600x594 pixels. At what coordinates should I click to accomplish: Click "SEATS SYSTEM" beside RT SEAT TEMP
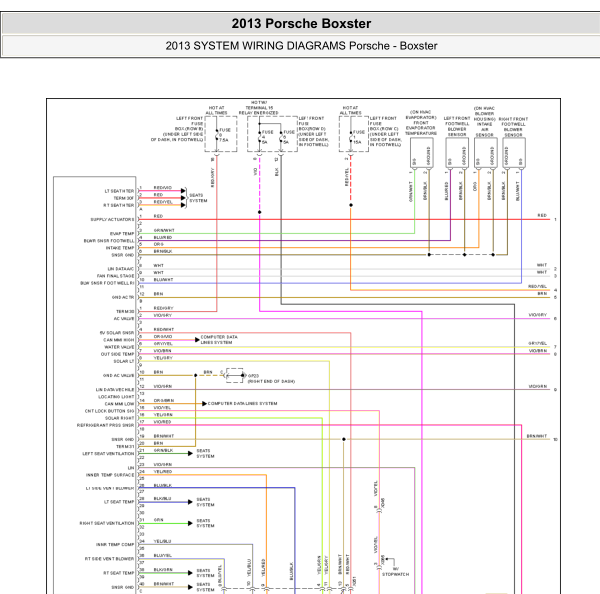[205, 573]
